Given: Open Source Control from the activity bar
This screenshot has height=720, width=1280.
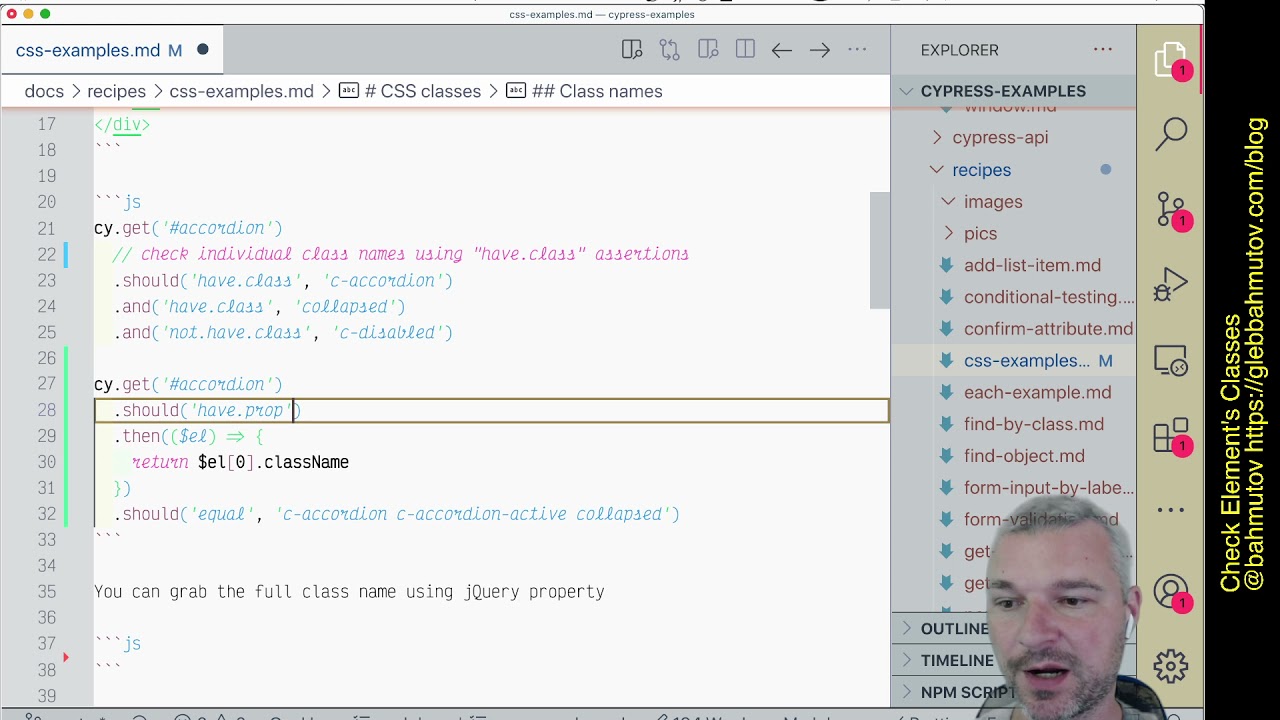Looking at the screenshot, I should pyautogui.click(x=1171, y=210).
